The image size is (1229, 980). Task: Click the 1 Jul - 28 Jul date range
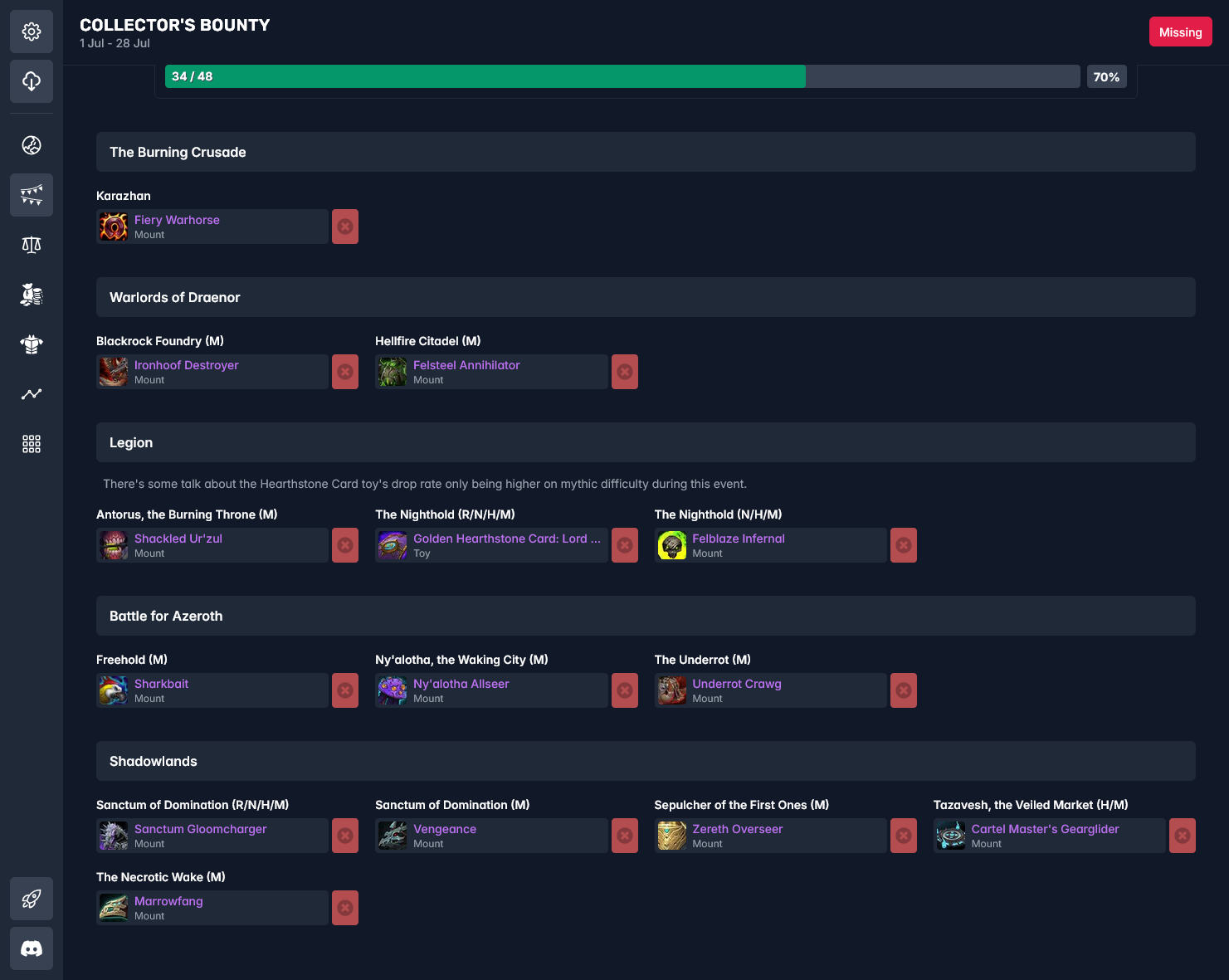115,43
